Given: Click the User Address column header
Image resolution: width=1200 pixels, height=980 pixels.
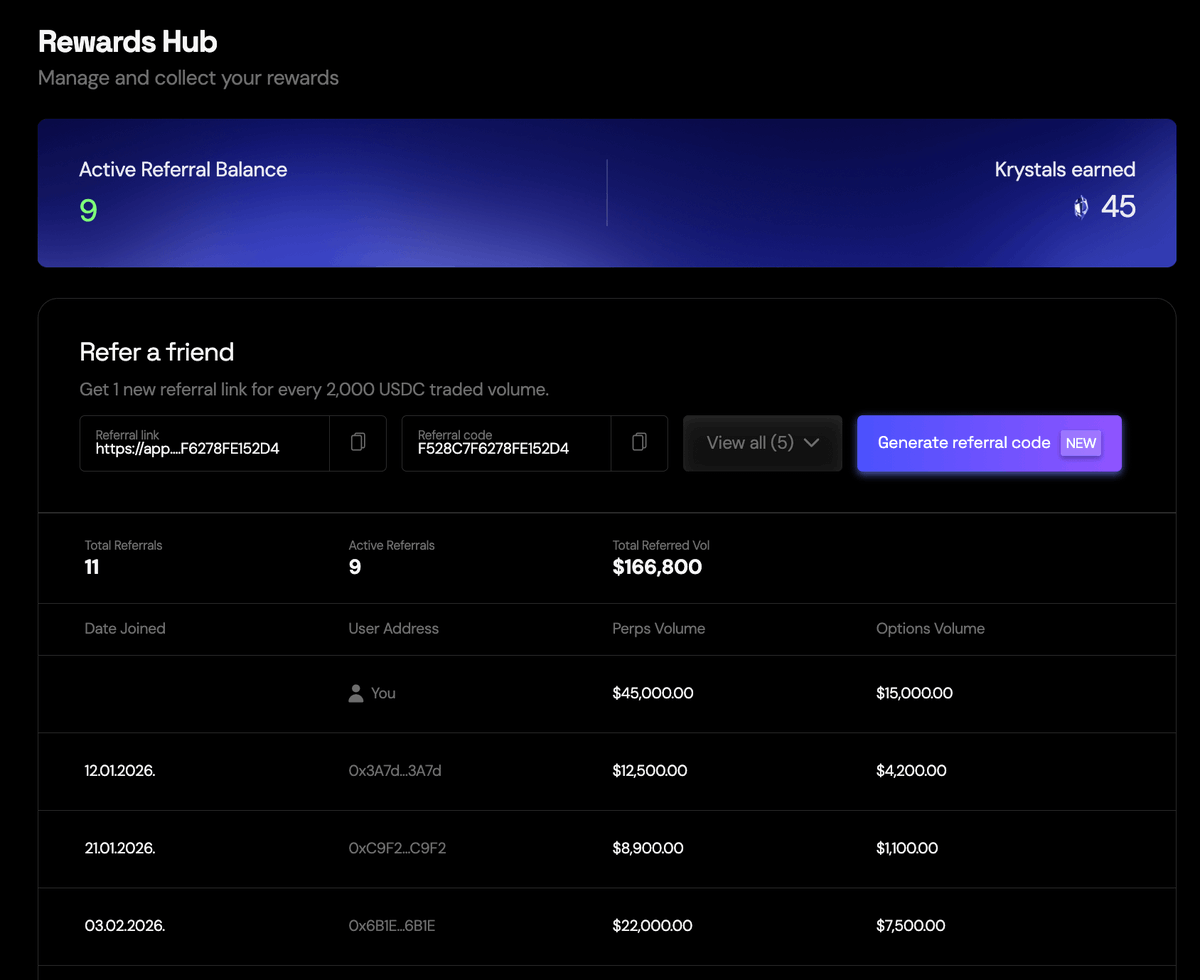Looking at the screenshot, I should pyautogui.click(x=393, y=629).
